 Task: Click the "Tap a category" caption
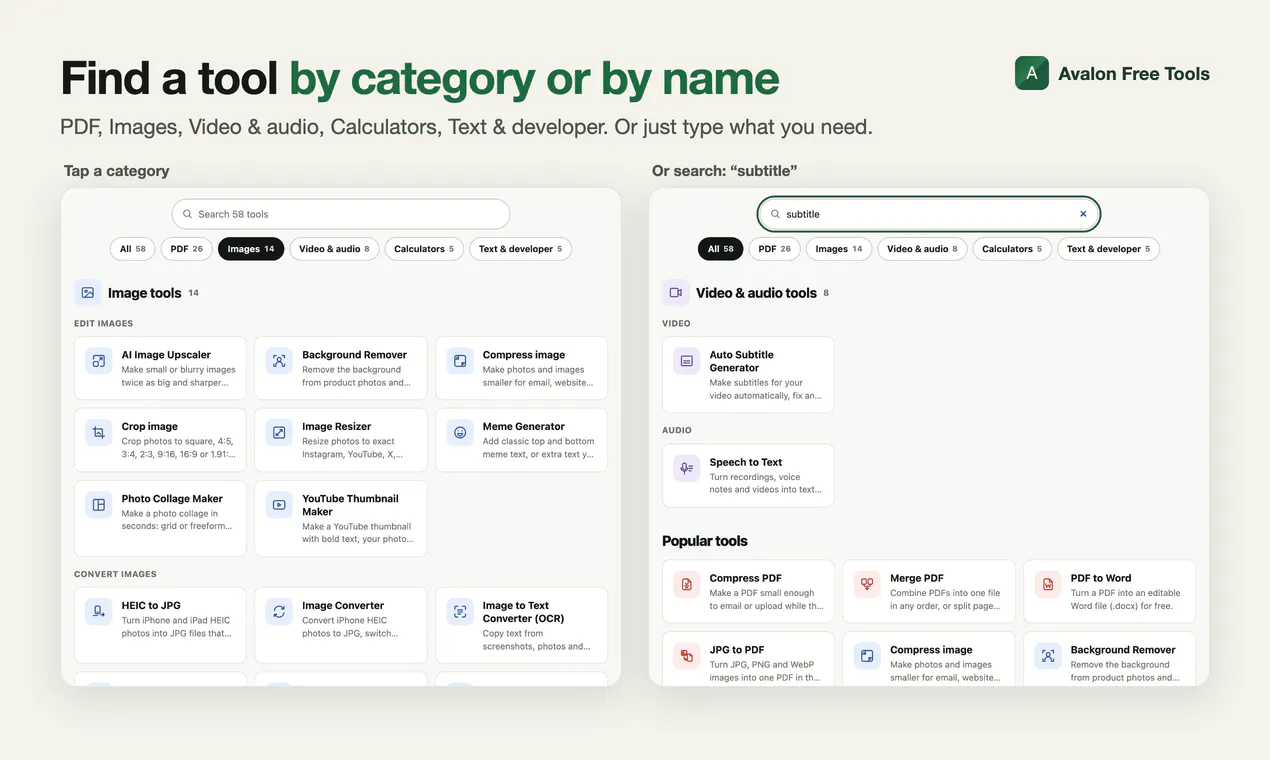(x=117, y=171)
